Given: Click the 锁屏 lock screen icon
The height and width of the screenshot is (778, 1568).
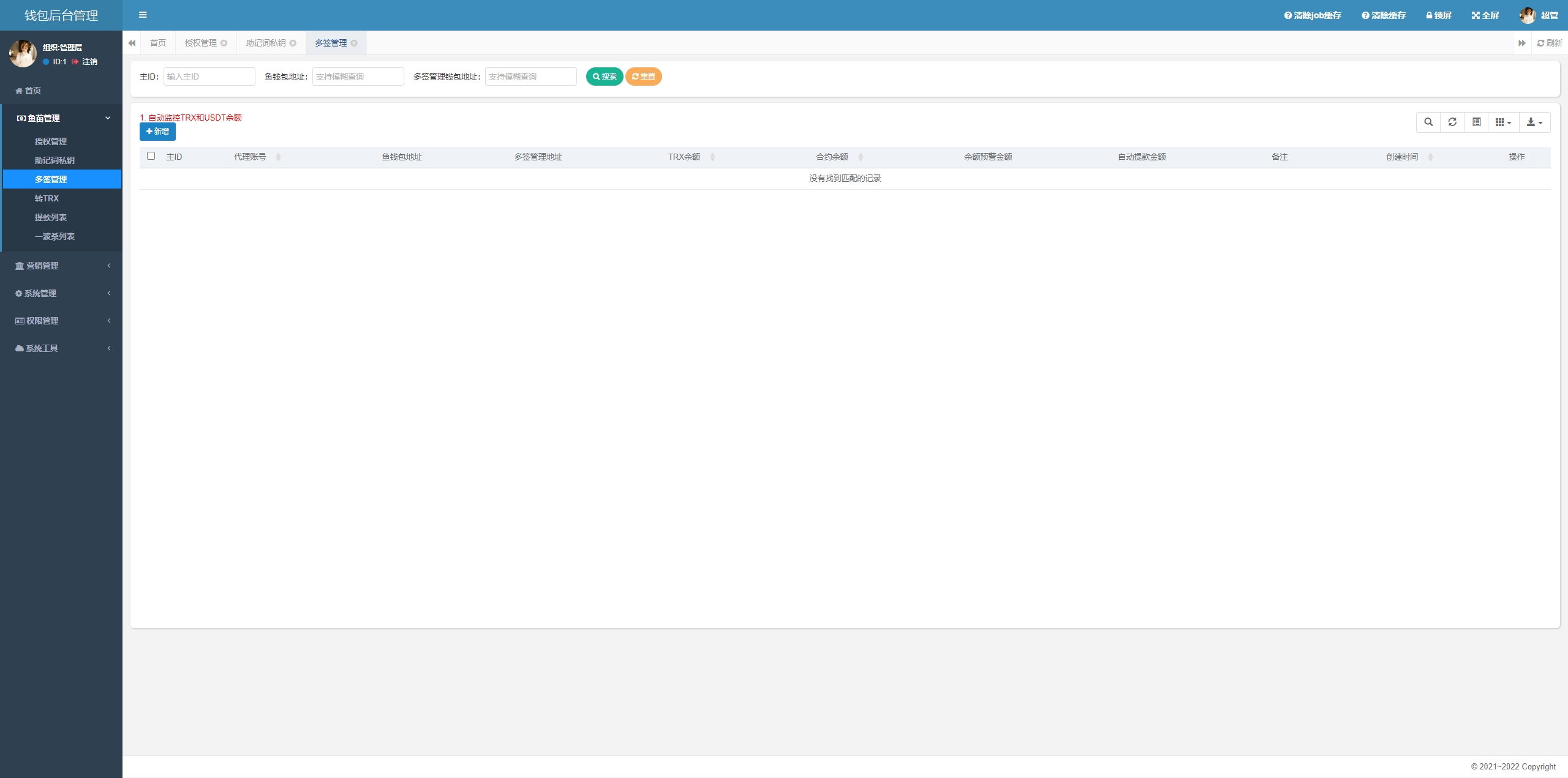Looking at the screenshot, I should tap(1438, 15).
